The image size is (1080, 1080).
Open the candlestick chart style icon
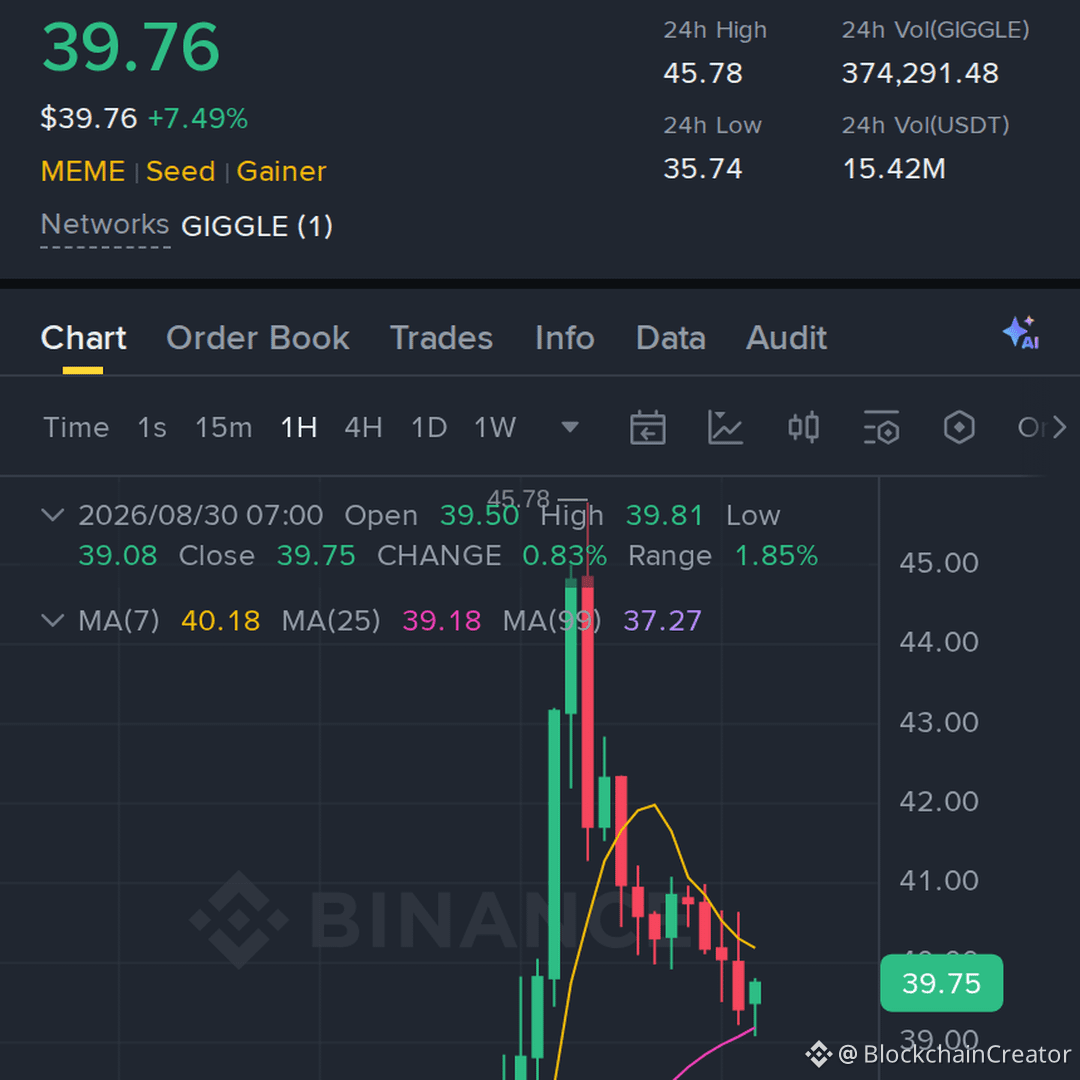click(x=803, y=428)
